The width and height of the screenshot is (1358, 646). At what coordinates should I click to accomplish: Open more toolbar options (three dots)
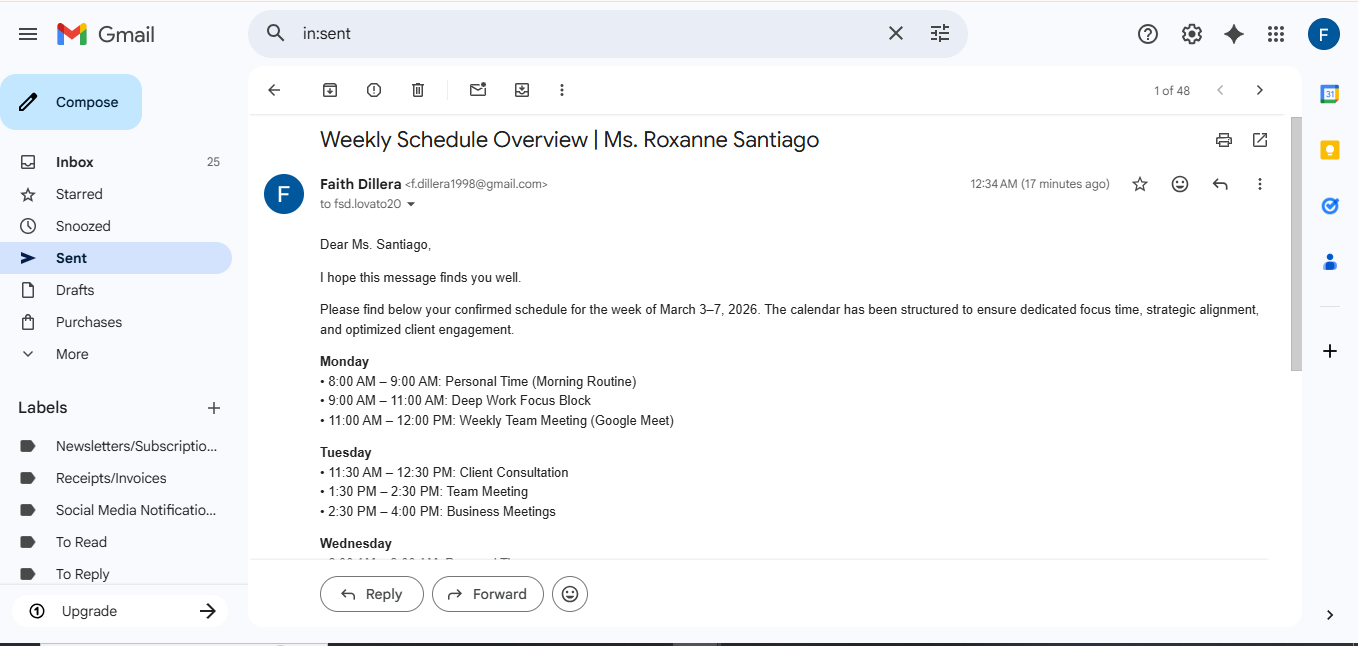point(562,90)
